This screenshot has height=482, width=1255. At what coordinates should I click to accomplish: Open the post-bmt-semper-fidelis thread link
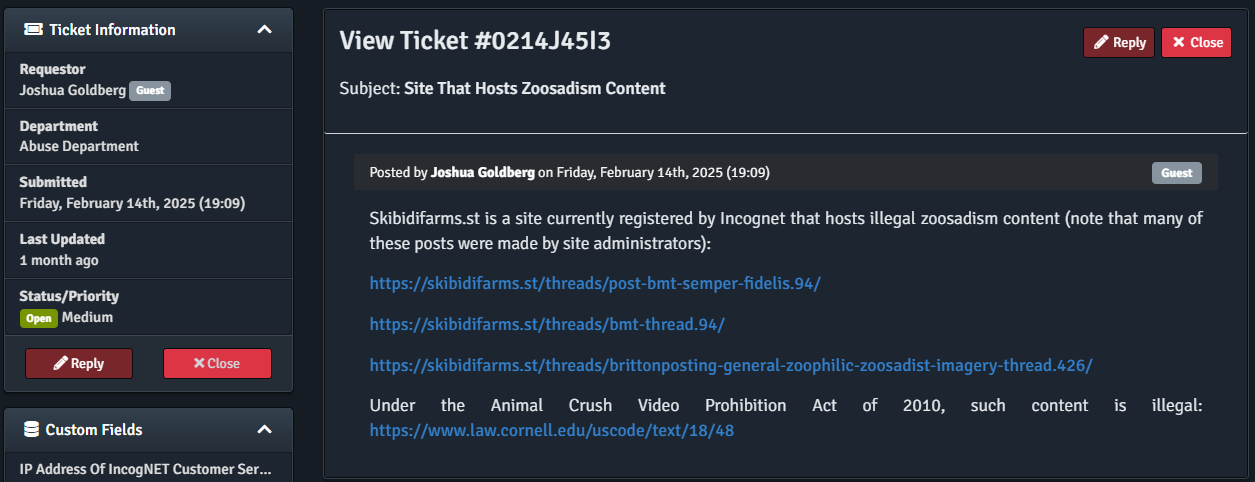595,283
